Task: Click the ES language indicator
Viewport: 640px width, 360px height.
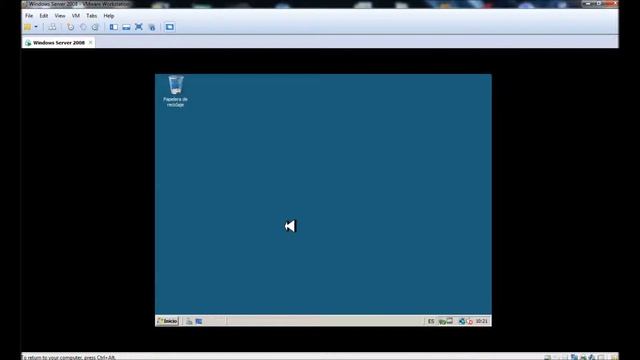Action: [x=431, y=322]
